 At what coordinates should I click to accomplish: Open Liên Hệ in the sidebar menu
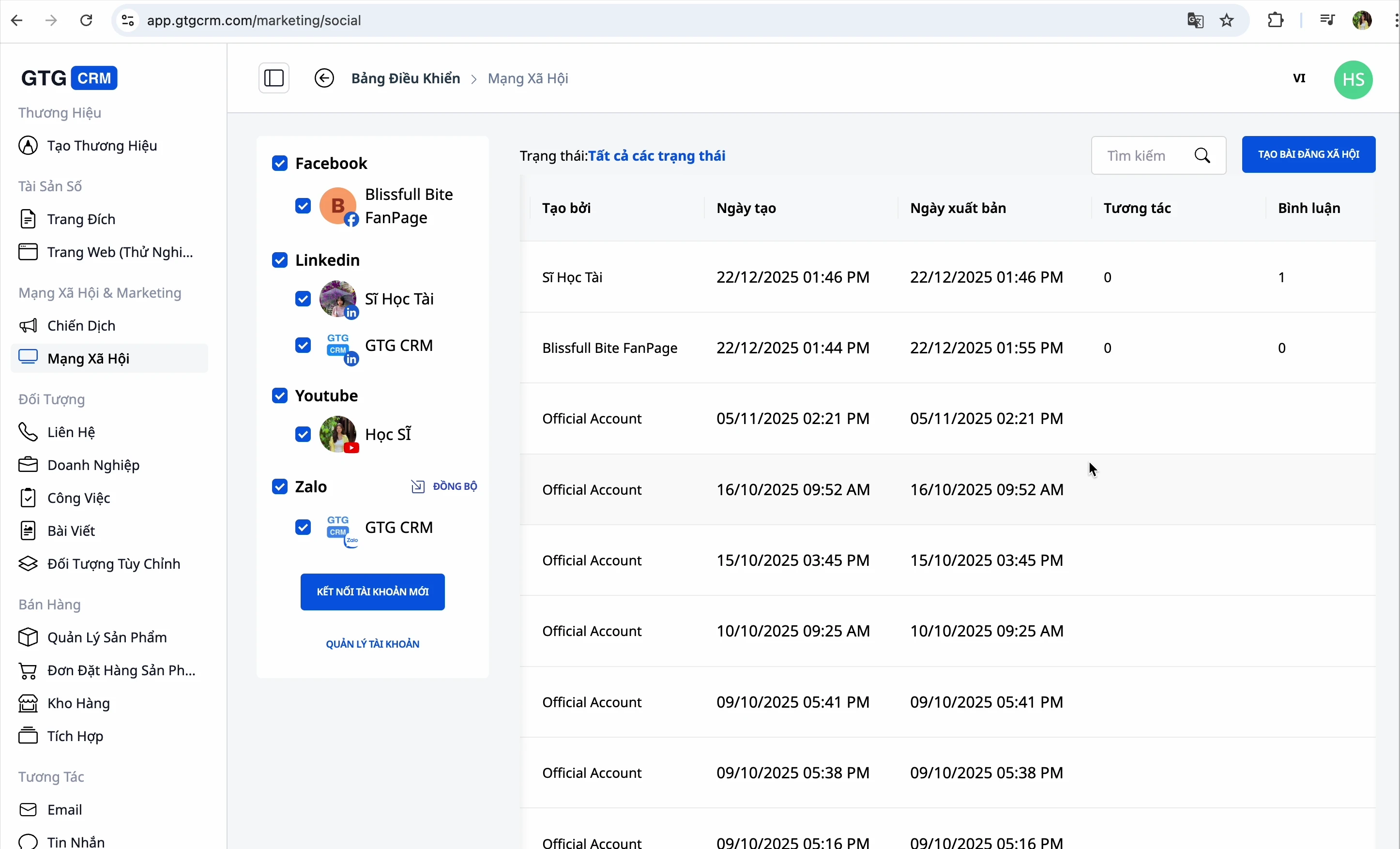click(71, 432)
